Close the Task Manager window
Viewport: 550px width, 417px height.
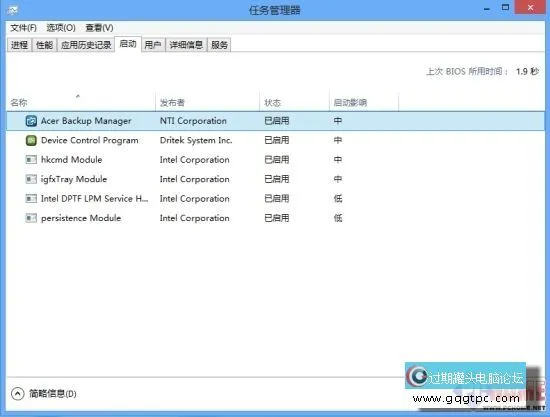(530, 8)
